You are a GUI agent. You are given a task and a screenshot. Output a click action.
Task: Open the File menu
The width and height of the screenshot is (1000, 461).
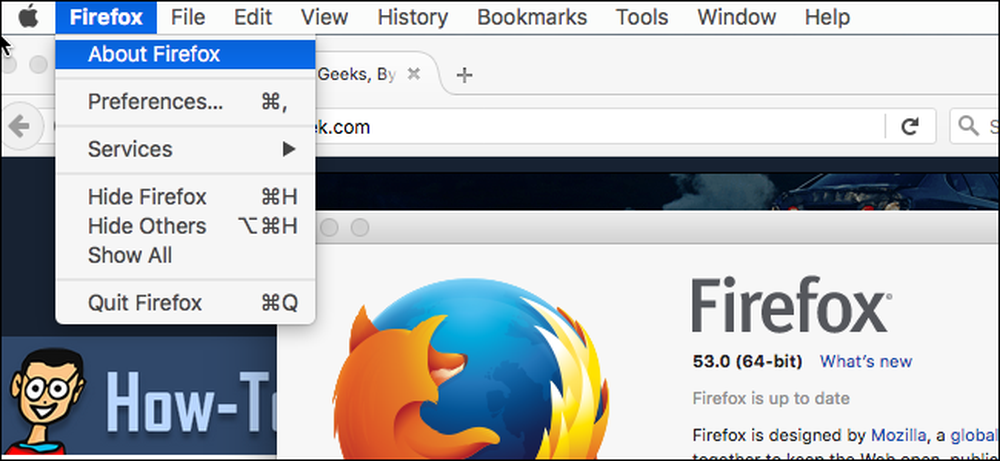pos(188,17)
